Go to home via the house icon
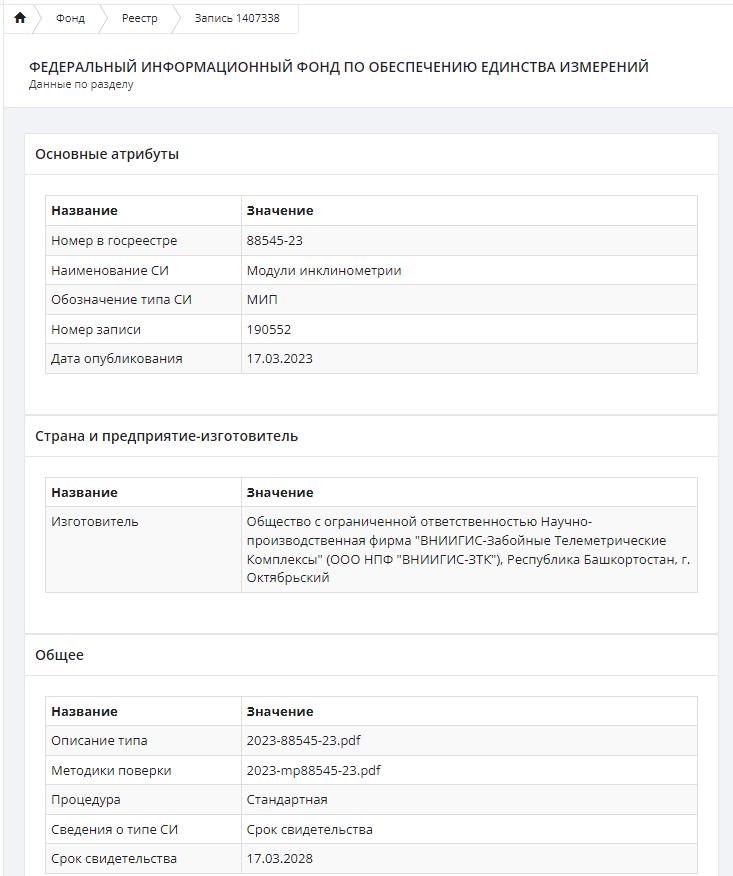The height and width of the screenshot is (876, 733). pyautogui.click(x=20, y=18)
